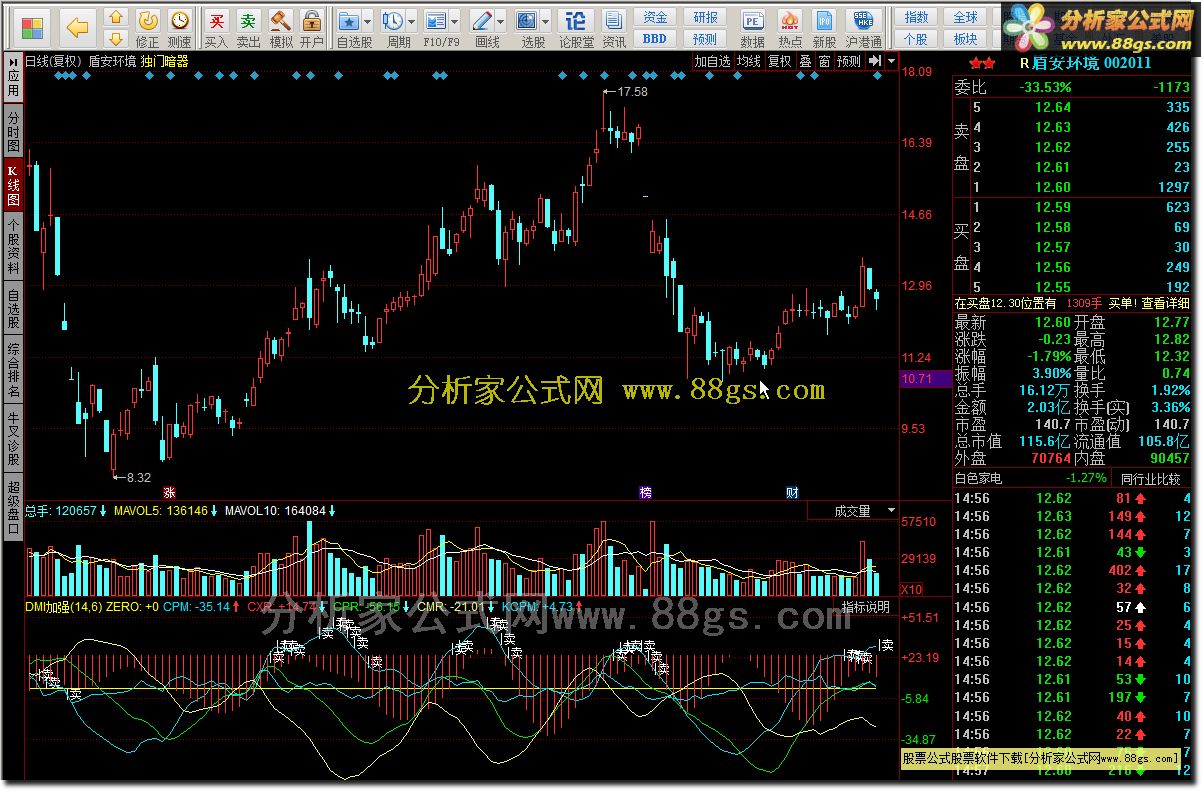Open the 新股 IPO icon

point(824,20)
